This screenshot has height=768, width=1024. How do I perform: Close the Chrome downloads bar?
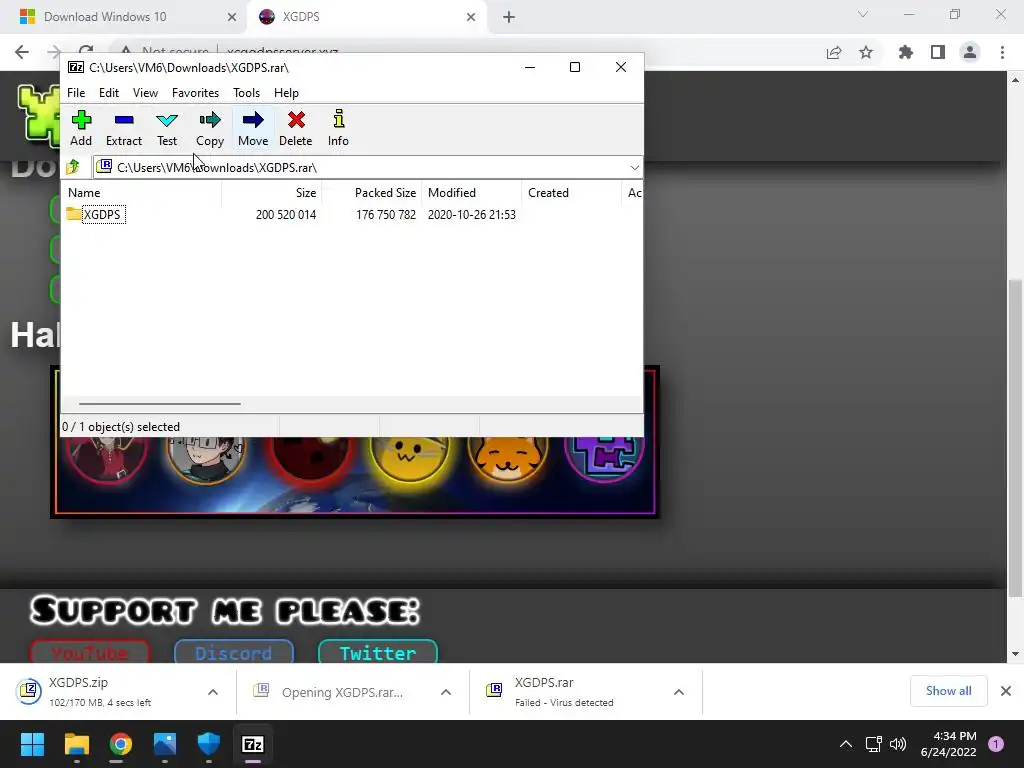point(1006,691)
